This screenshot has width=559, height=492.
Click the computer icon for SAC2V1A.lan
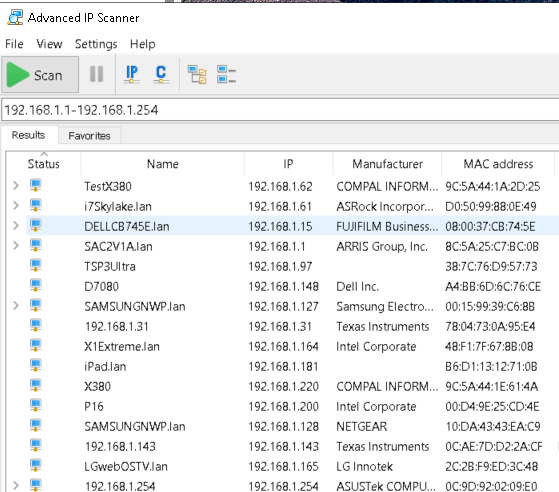pos(36,245)
